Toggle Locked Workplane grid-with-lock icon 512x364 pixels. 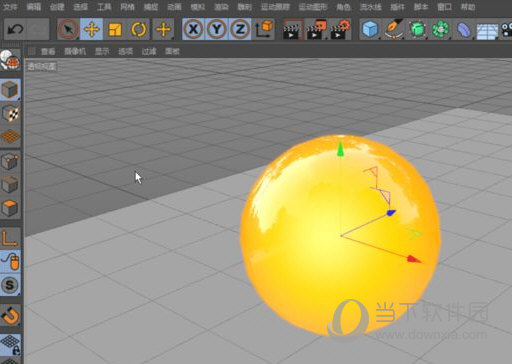click(x=10, y=345)
